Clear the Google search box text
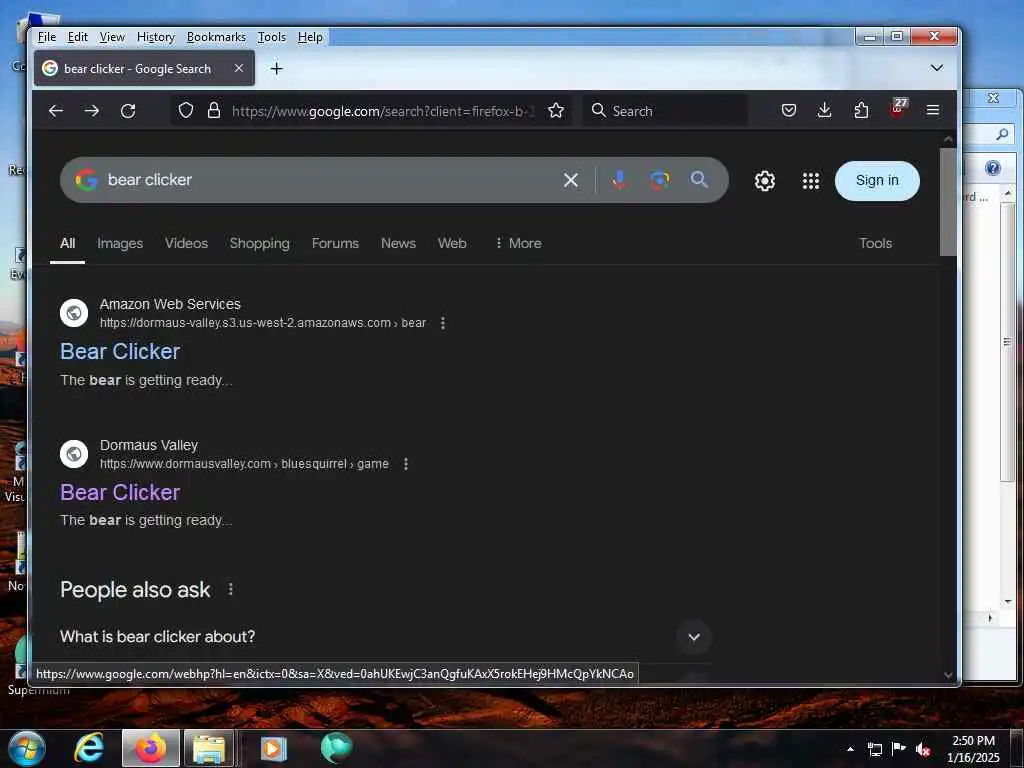The image size is (1024, 768). 571,180
